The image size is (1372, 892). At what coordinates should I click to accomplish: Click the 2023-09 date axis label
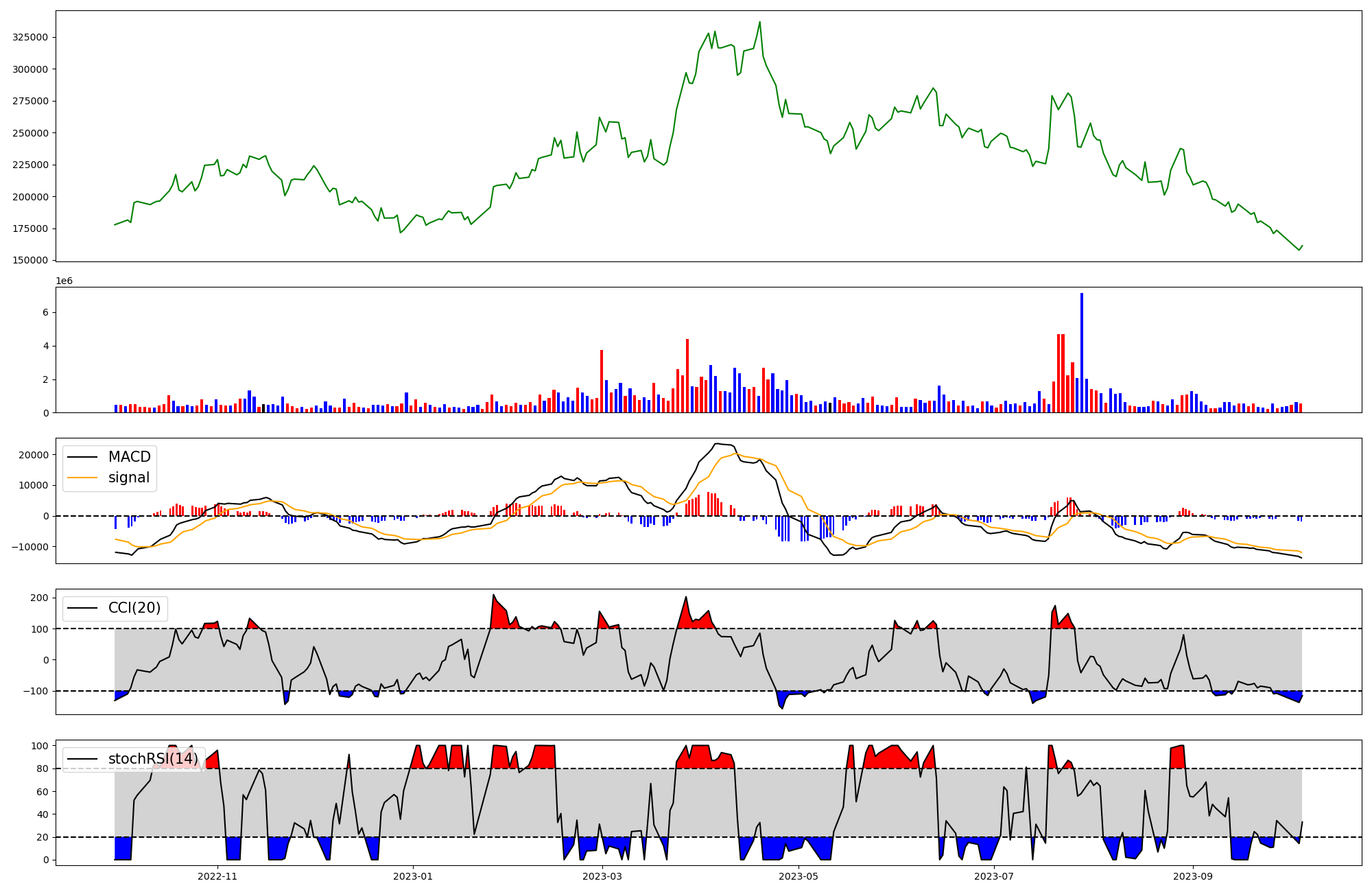coord(1193,876)
